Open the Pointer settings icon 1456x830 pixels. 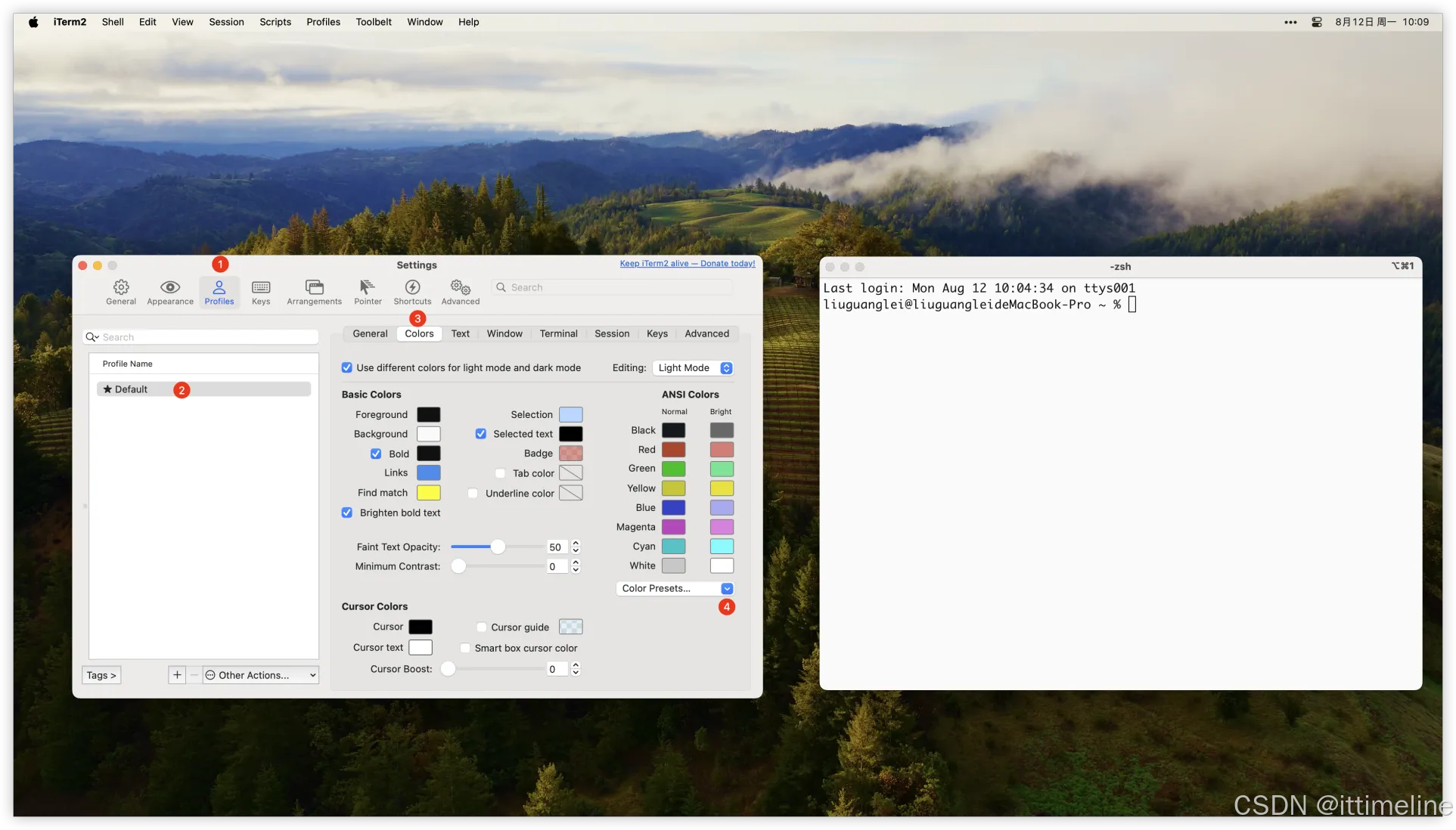tap(368, 288)
